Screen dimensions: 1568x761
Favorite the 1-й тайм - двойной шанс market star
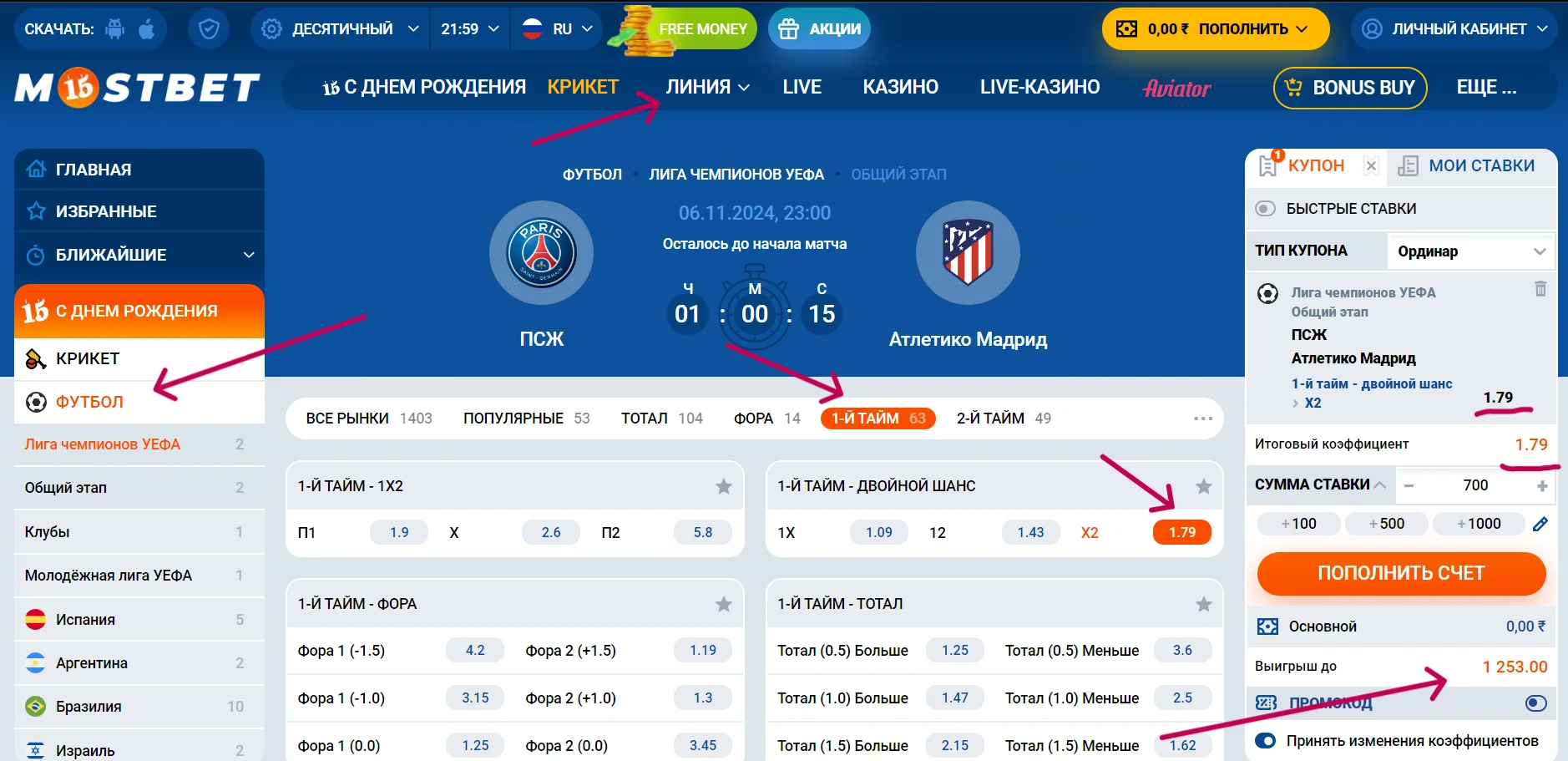pyautogui.click(x=1203, y=486)
